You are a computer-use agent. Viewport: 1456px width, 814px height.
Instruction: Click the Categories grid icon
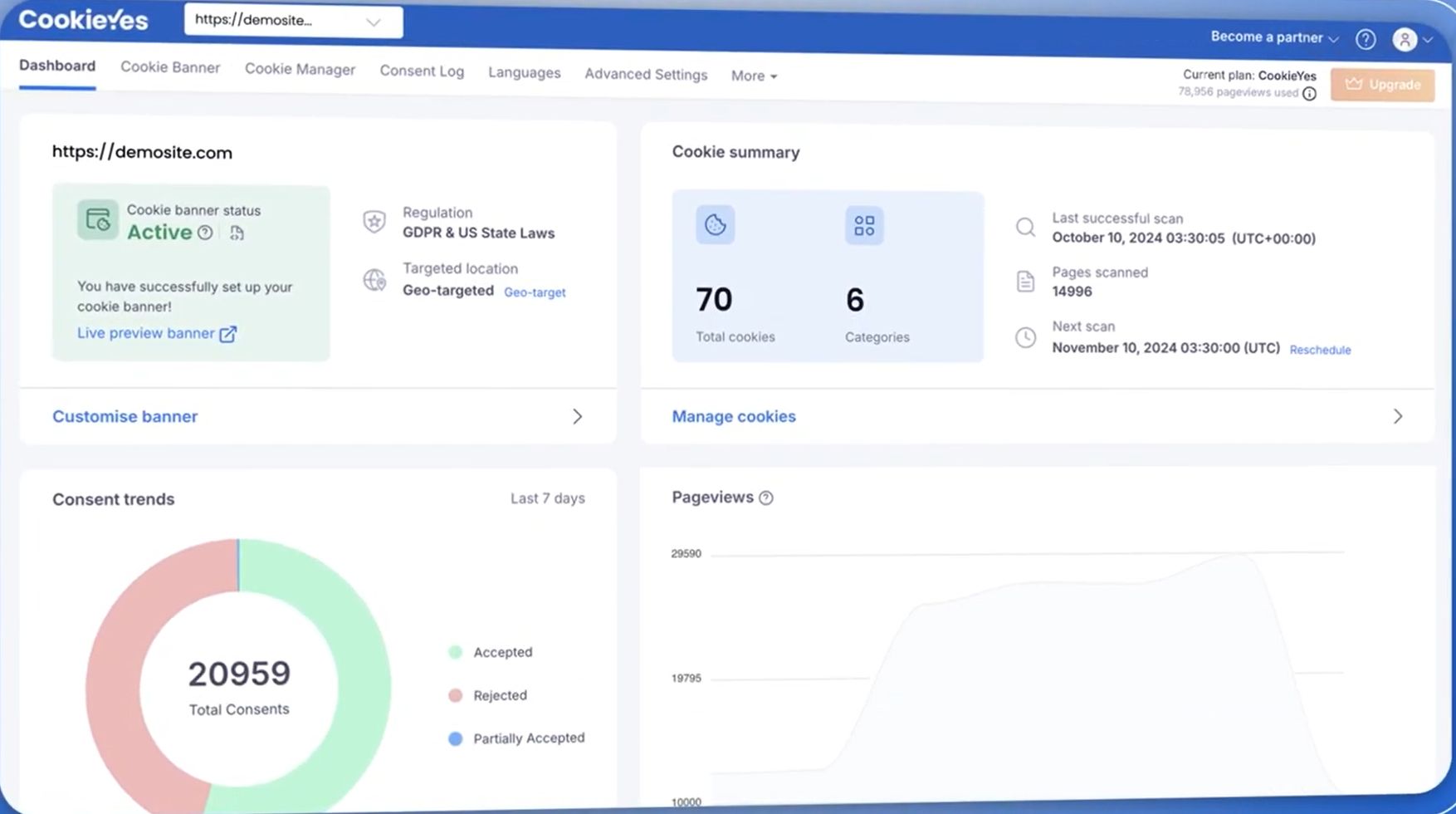click(864, 225)
